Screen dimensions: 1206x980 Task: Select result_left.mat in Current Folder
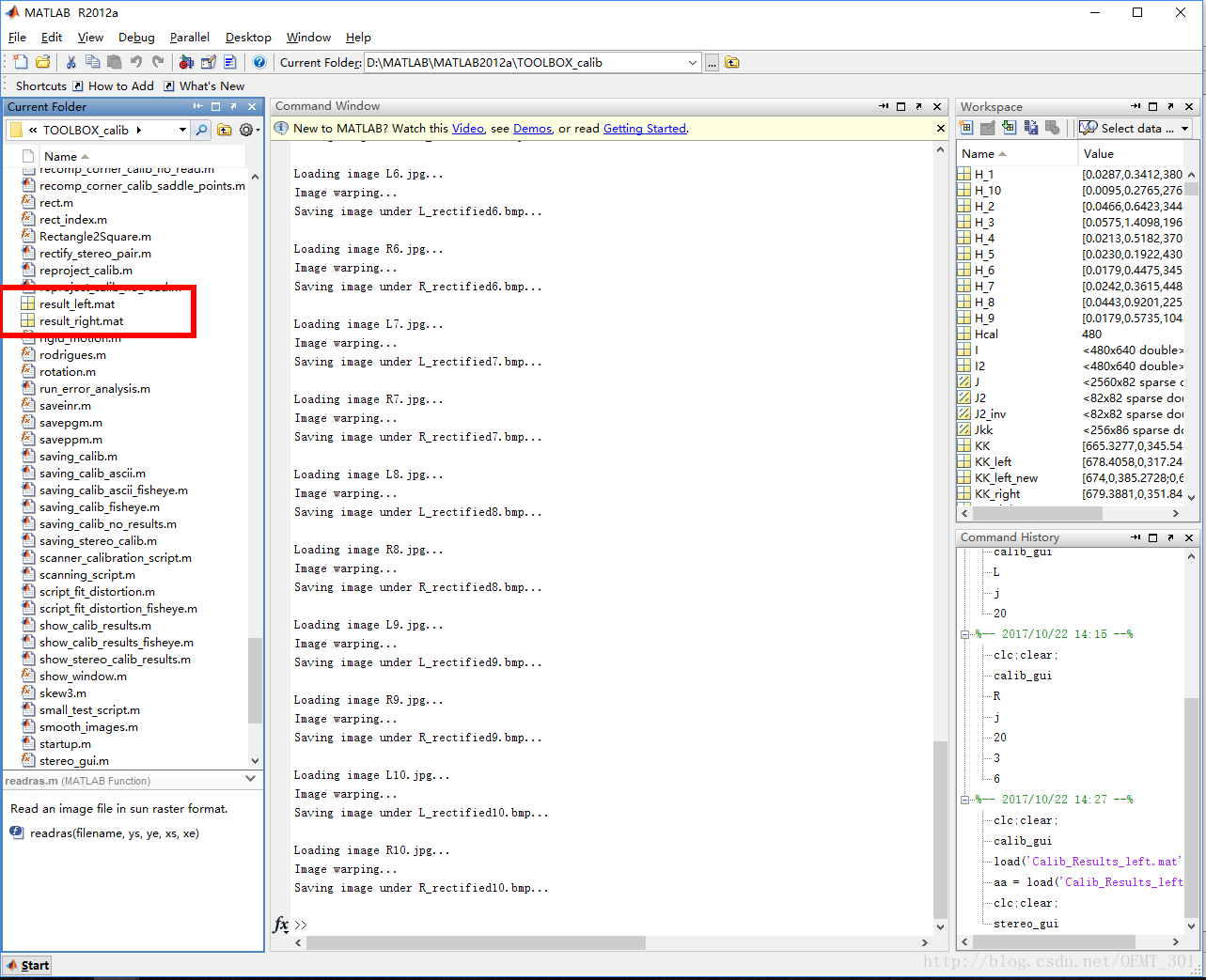77,304
